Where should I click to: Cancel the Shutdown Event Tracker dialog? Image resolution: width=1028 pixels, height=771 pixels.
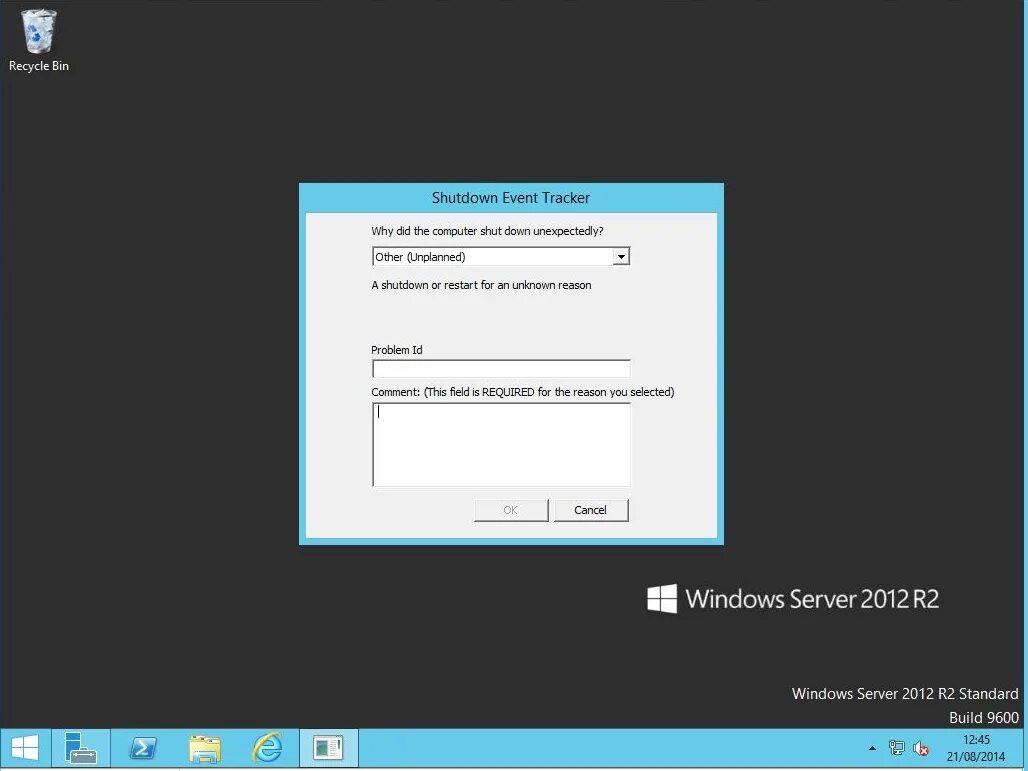click(x=591, y=510)
